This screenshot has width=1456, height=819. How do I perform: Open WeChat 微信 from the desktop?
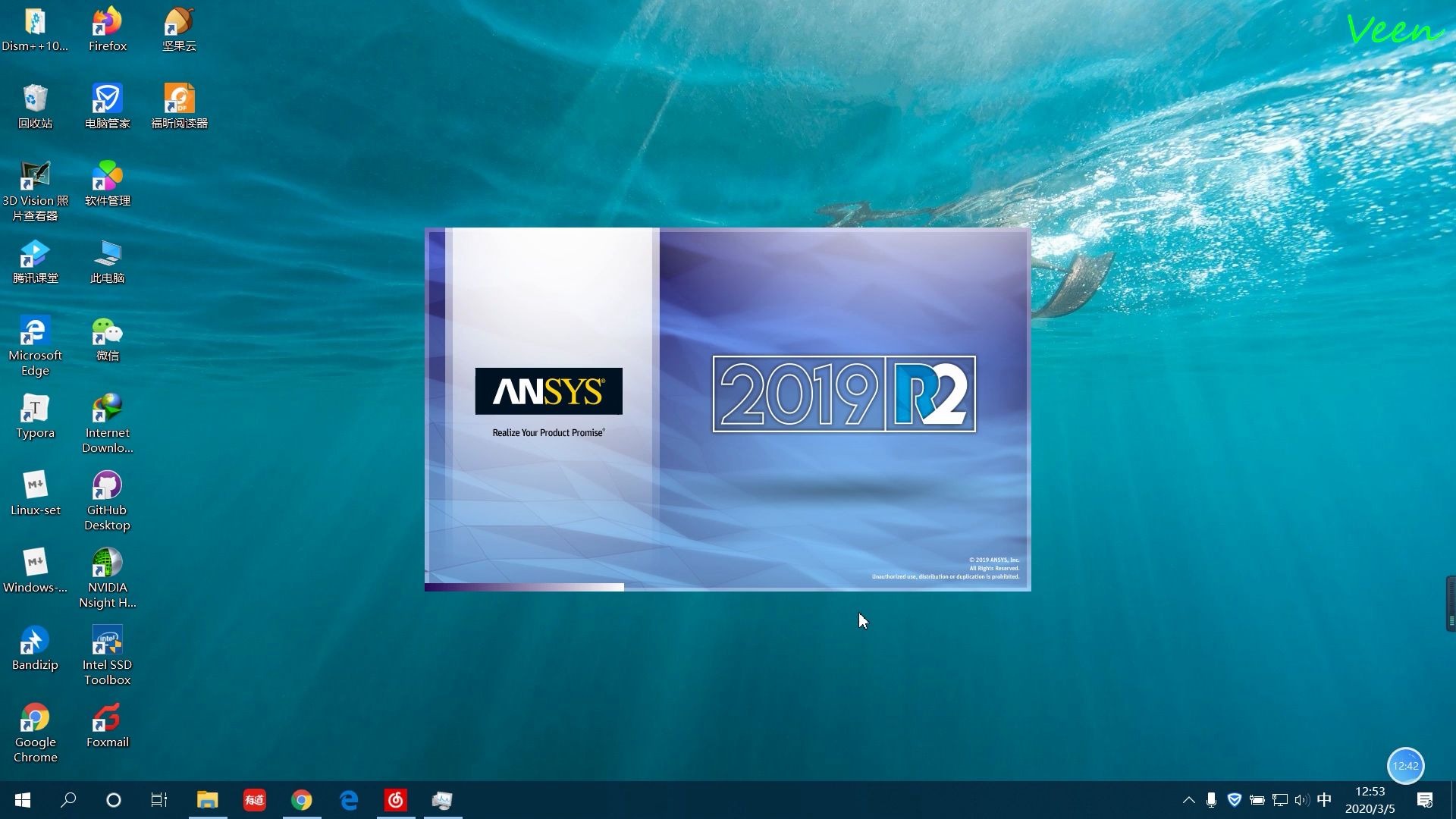click(x=107, y=331)
